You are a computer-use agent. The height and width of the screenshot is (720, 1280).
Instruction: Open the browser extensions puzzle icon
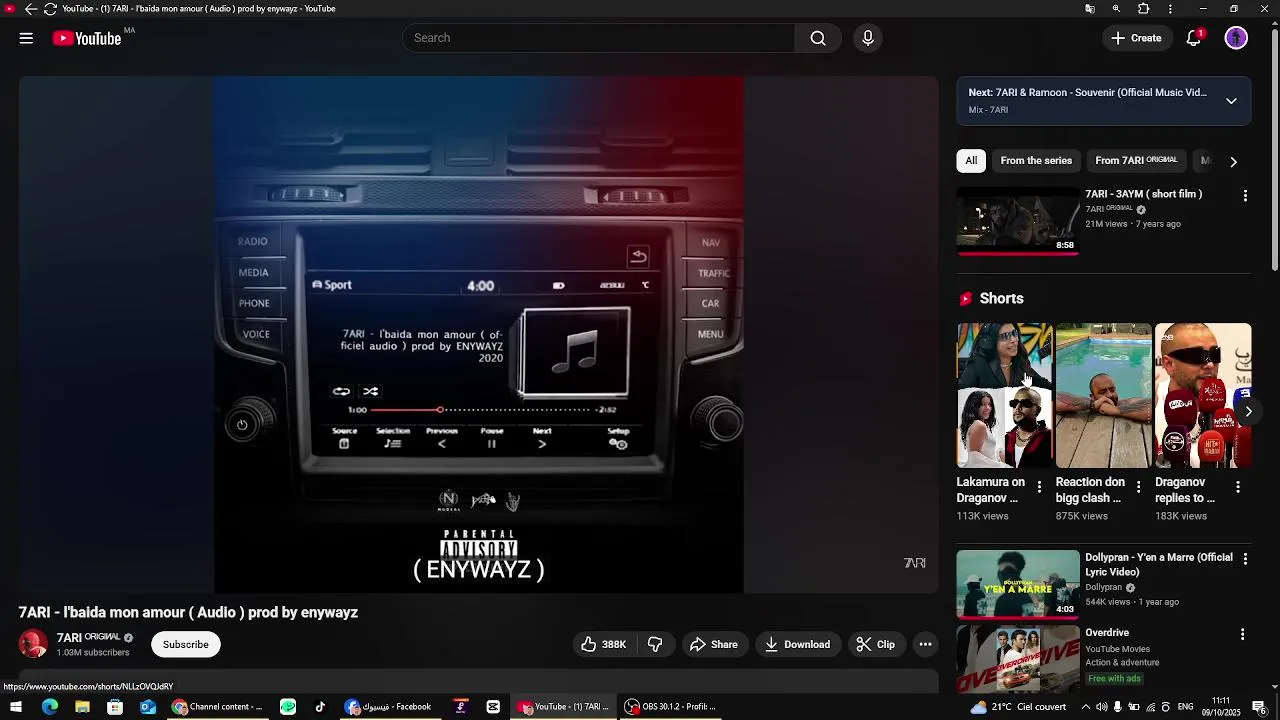1144,9
